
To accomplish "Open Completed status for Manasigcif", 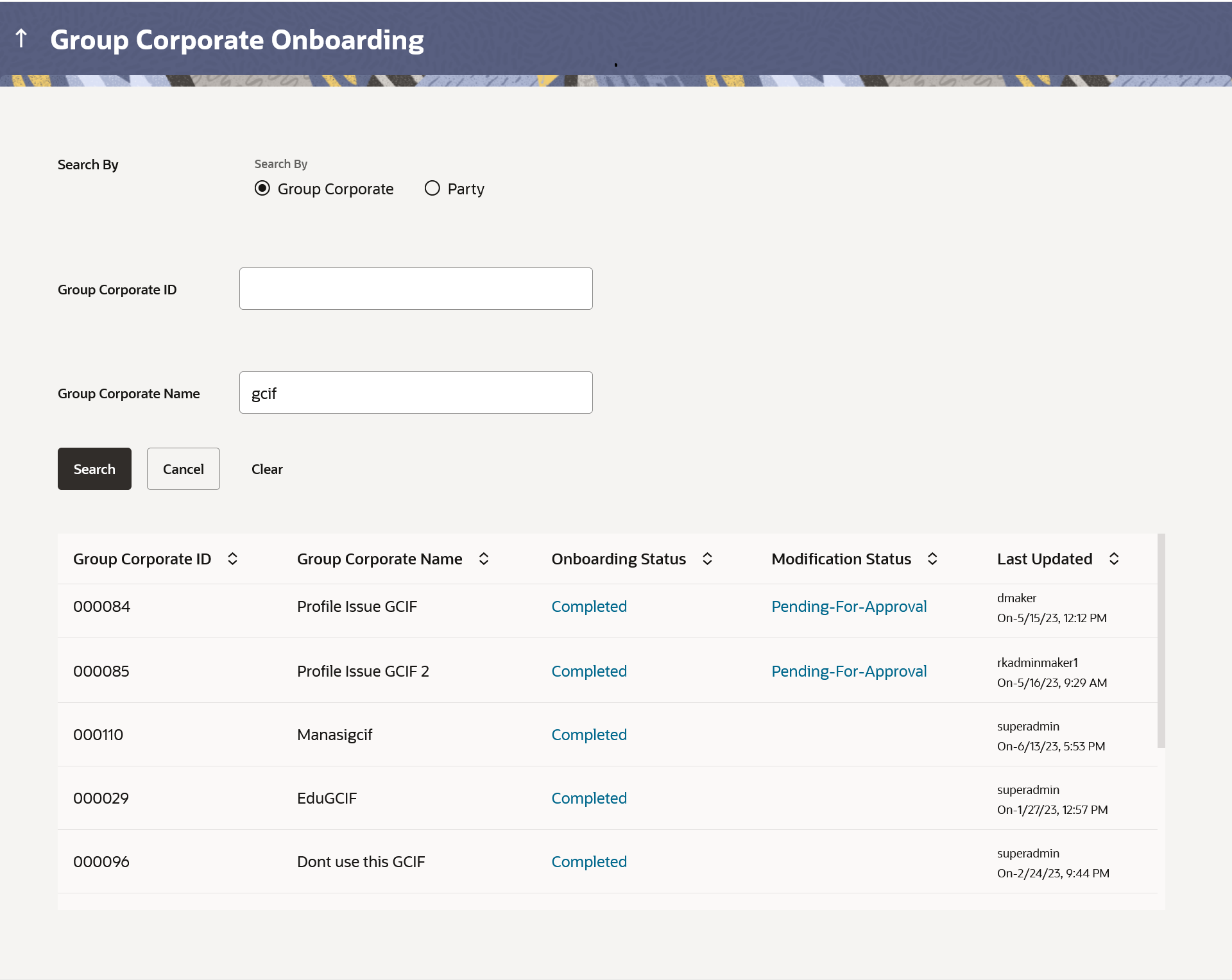I will tap(589, 734).
